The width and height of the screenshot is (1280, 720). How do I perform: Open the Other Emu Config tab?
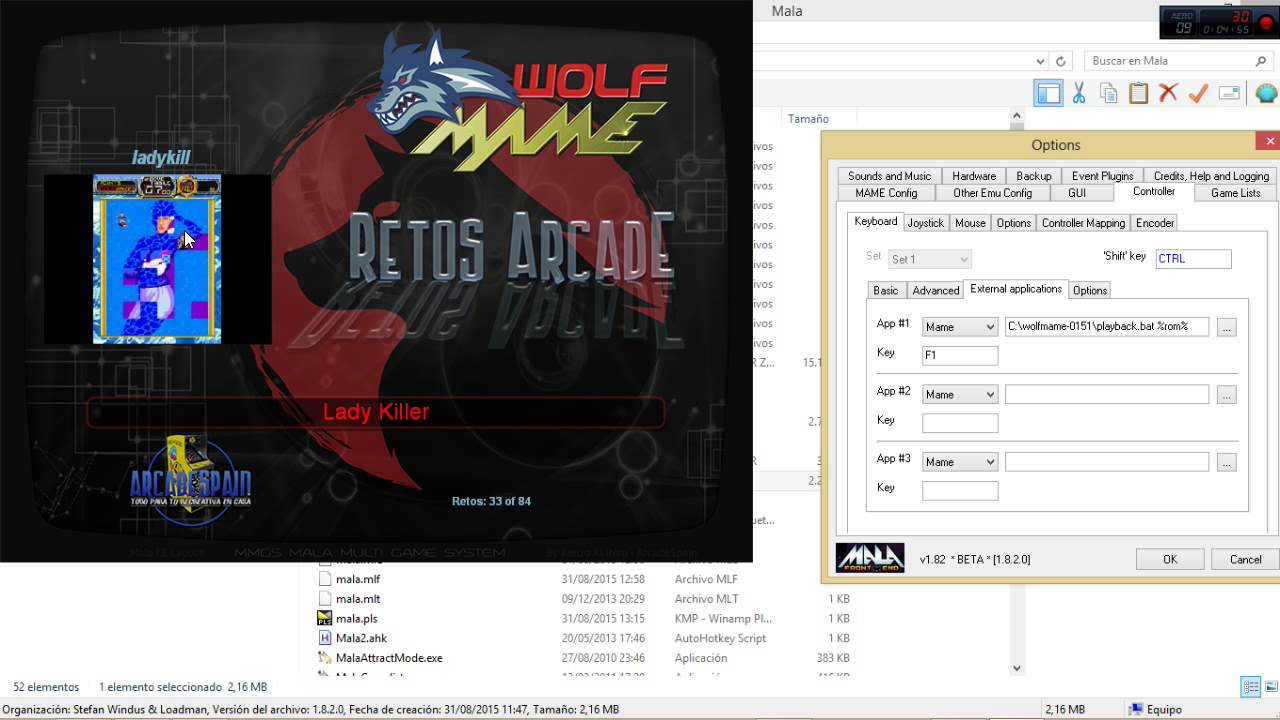coord(993,193)
